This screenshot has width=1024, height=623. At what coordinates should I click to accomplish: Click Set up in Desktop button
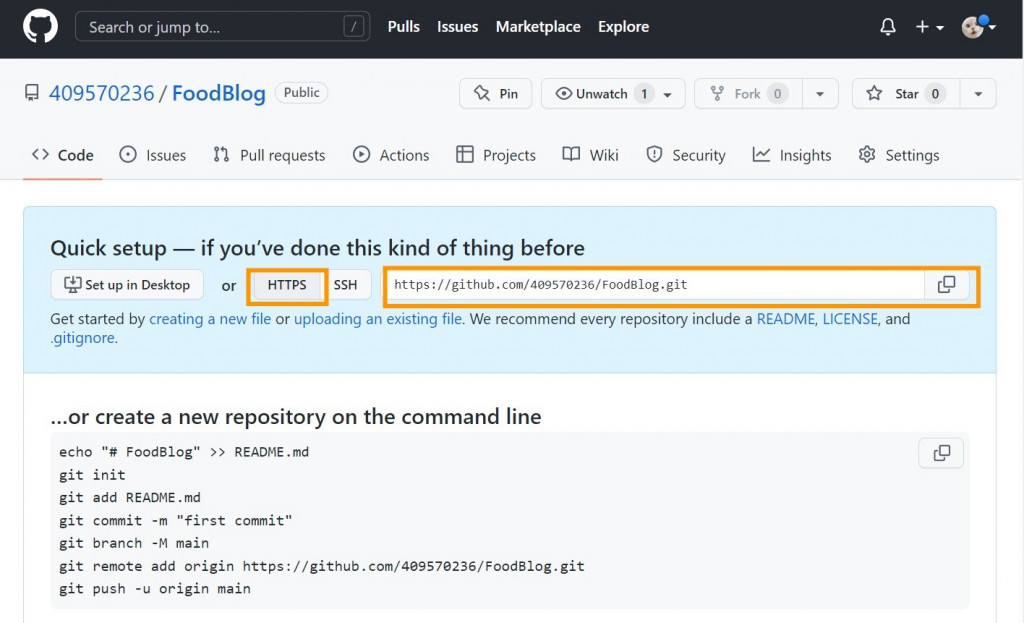[127, 285]
